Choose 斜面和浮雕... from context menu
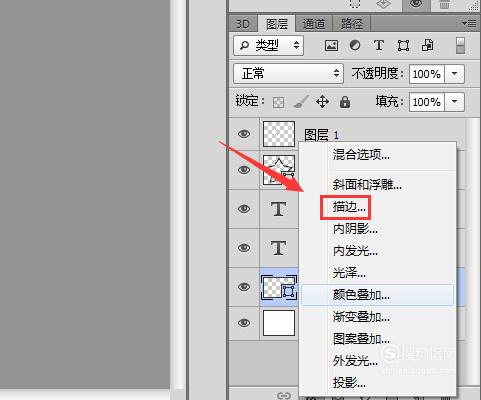Viewport: 481px width, 400px height. (377, 184)
